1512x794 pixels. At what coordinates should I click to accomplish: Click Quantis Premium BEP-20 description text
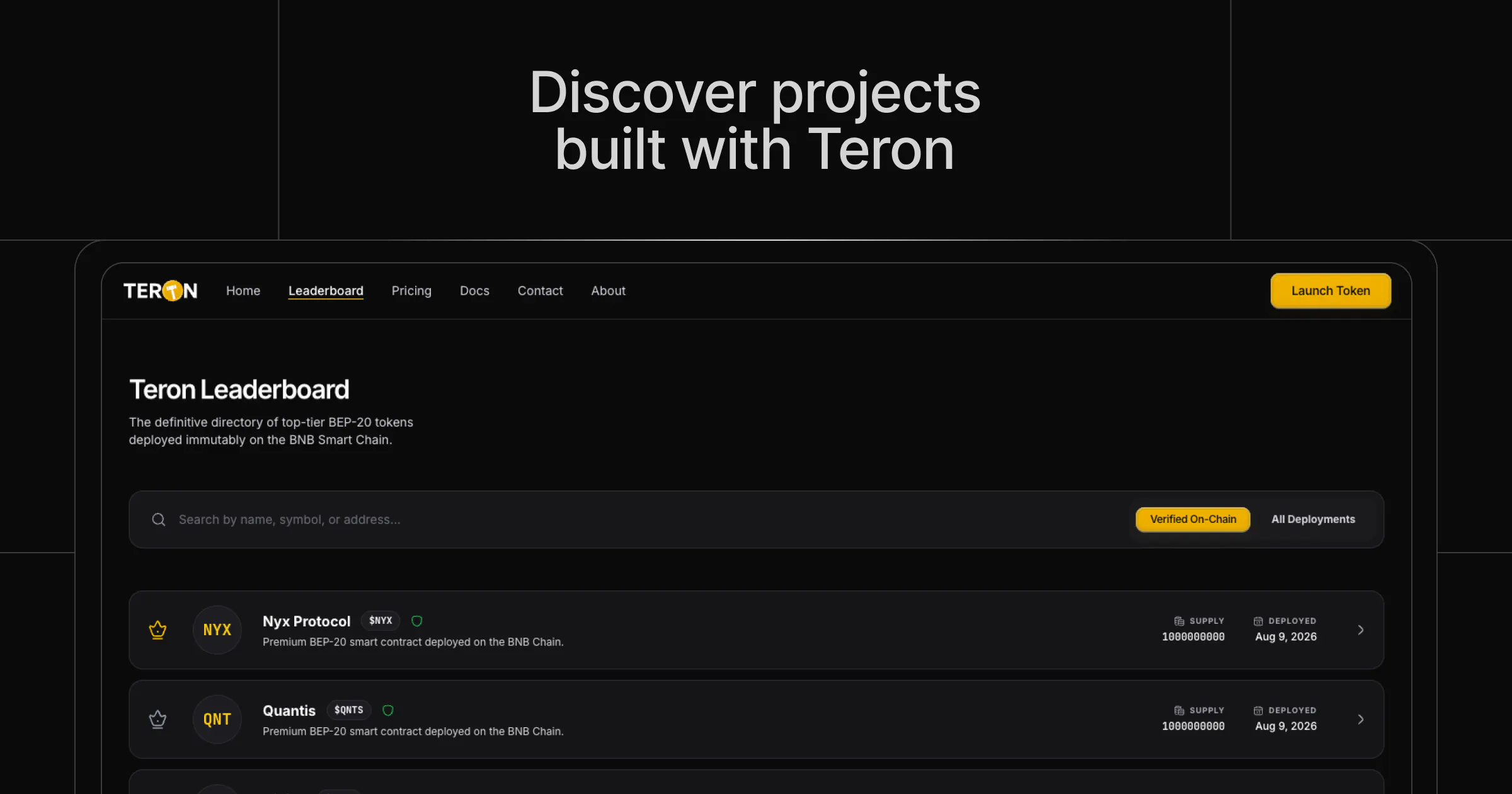tap(413, 731)
